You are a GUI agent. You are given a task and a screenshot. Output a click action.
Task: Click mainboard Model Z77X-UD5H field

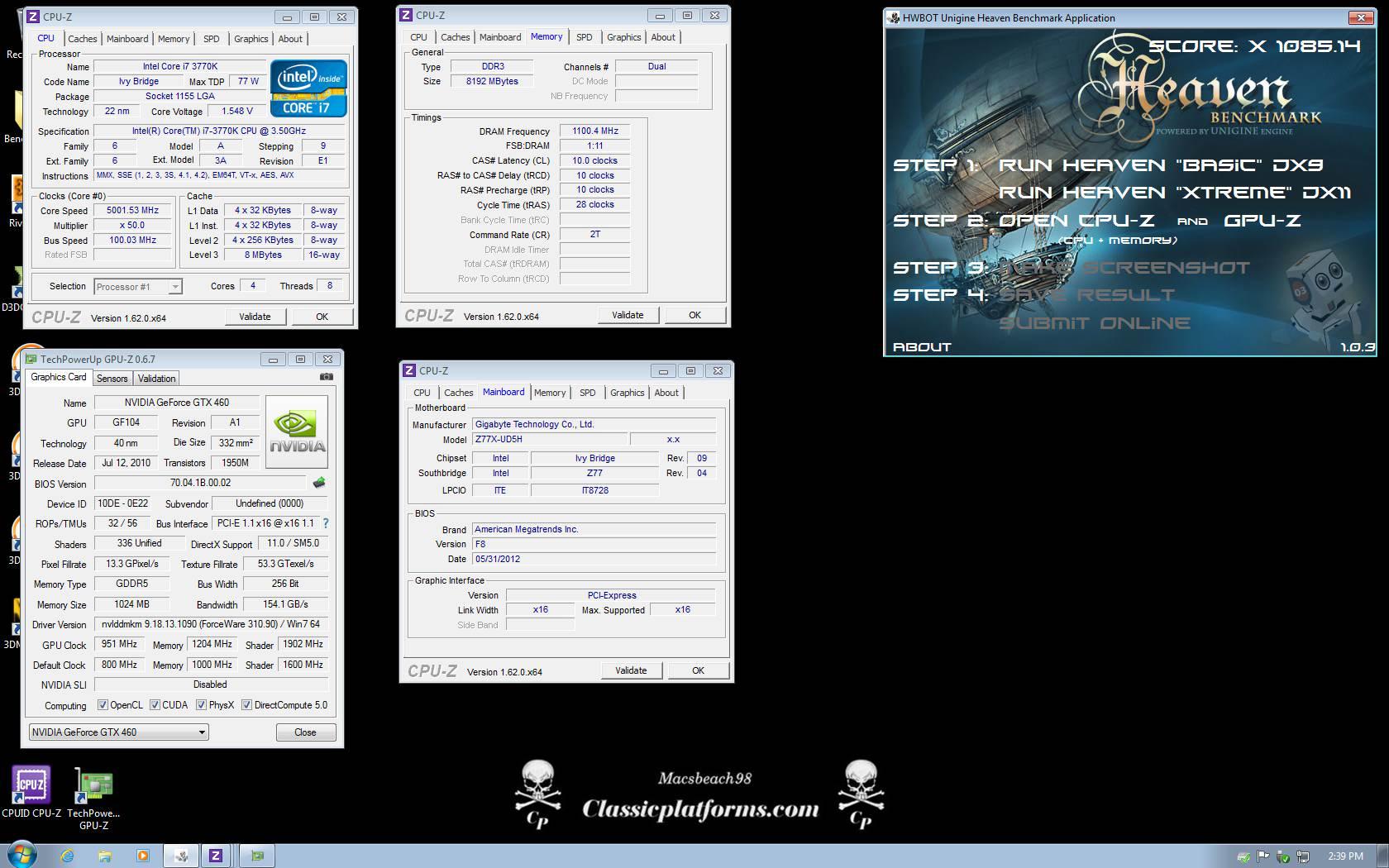(550, 439)
